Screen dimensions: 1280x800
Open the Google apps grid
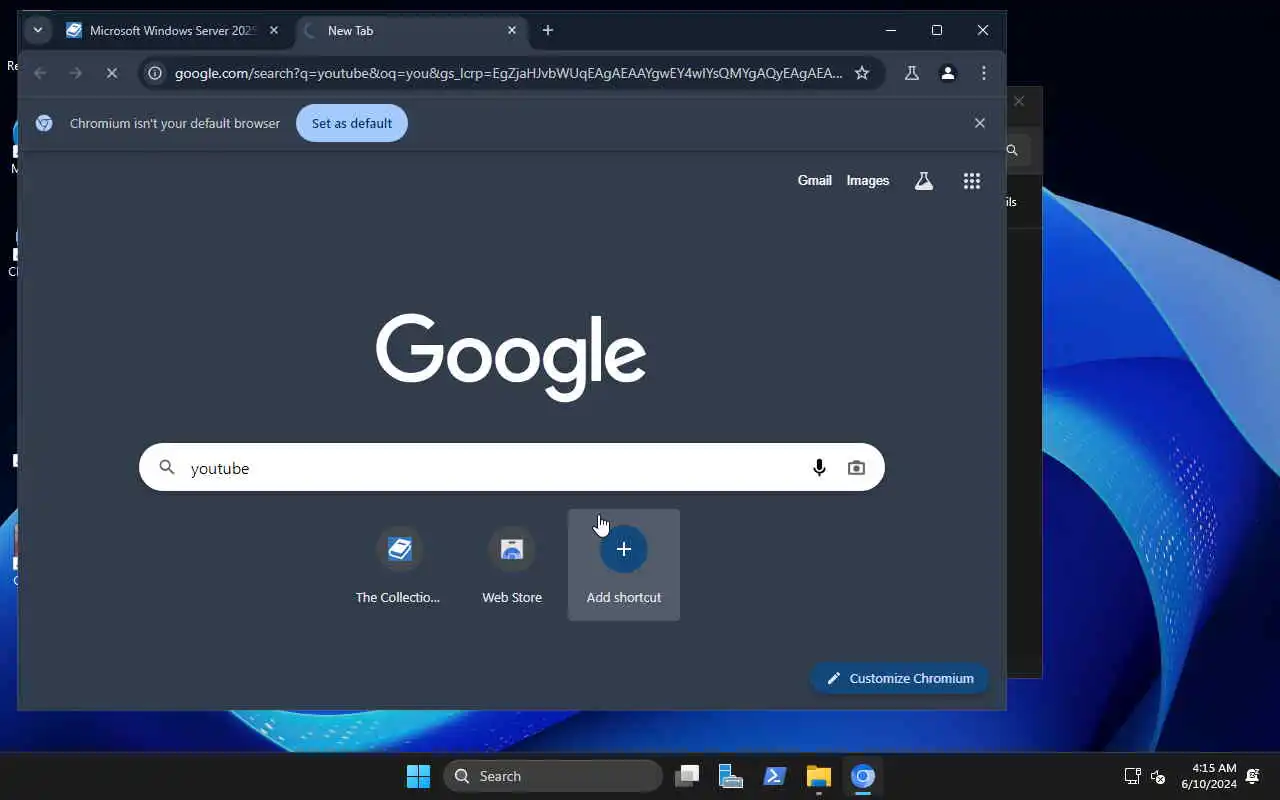pos(971,181)
